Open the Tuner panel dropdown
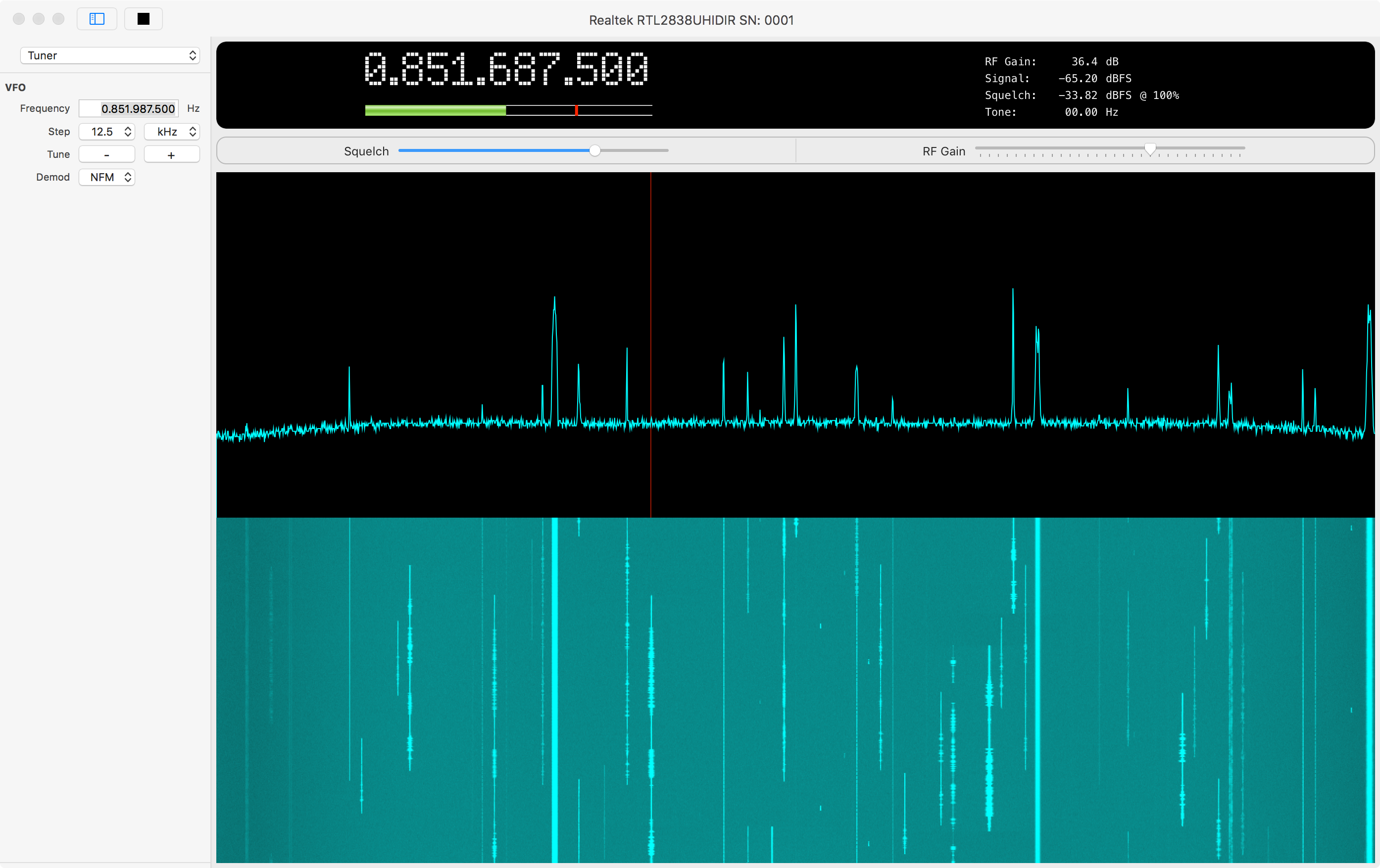This screenshot has height=868, width=1380. point(110,55)
